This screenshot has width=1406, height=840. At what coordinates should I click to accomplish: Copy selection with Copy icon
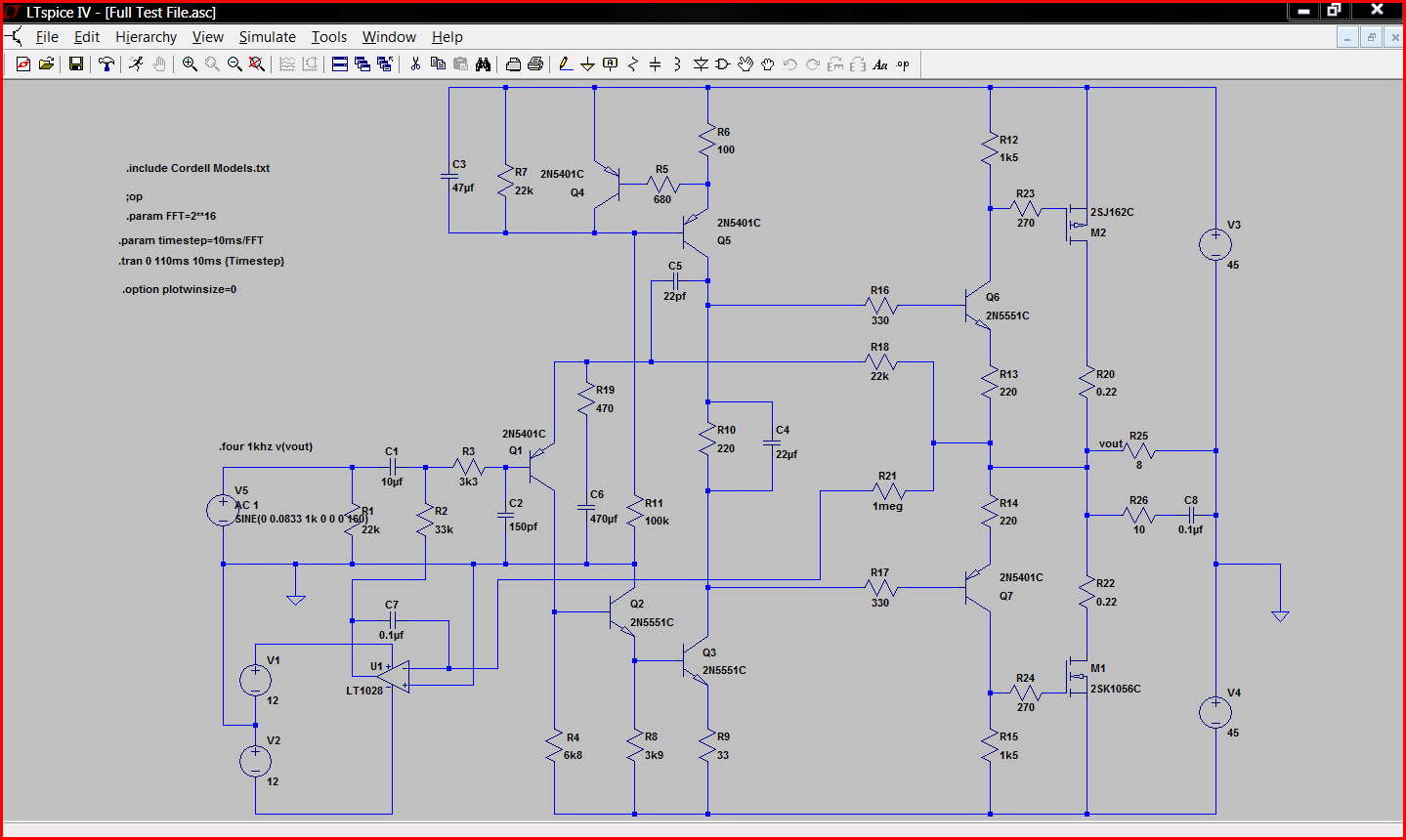(438, 64)
